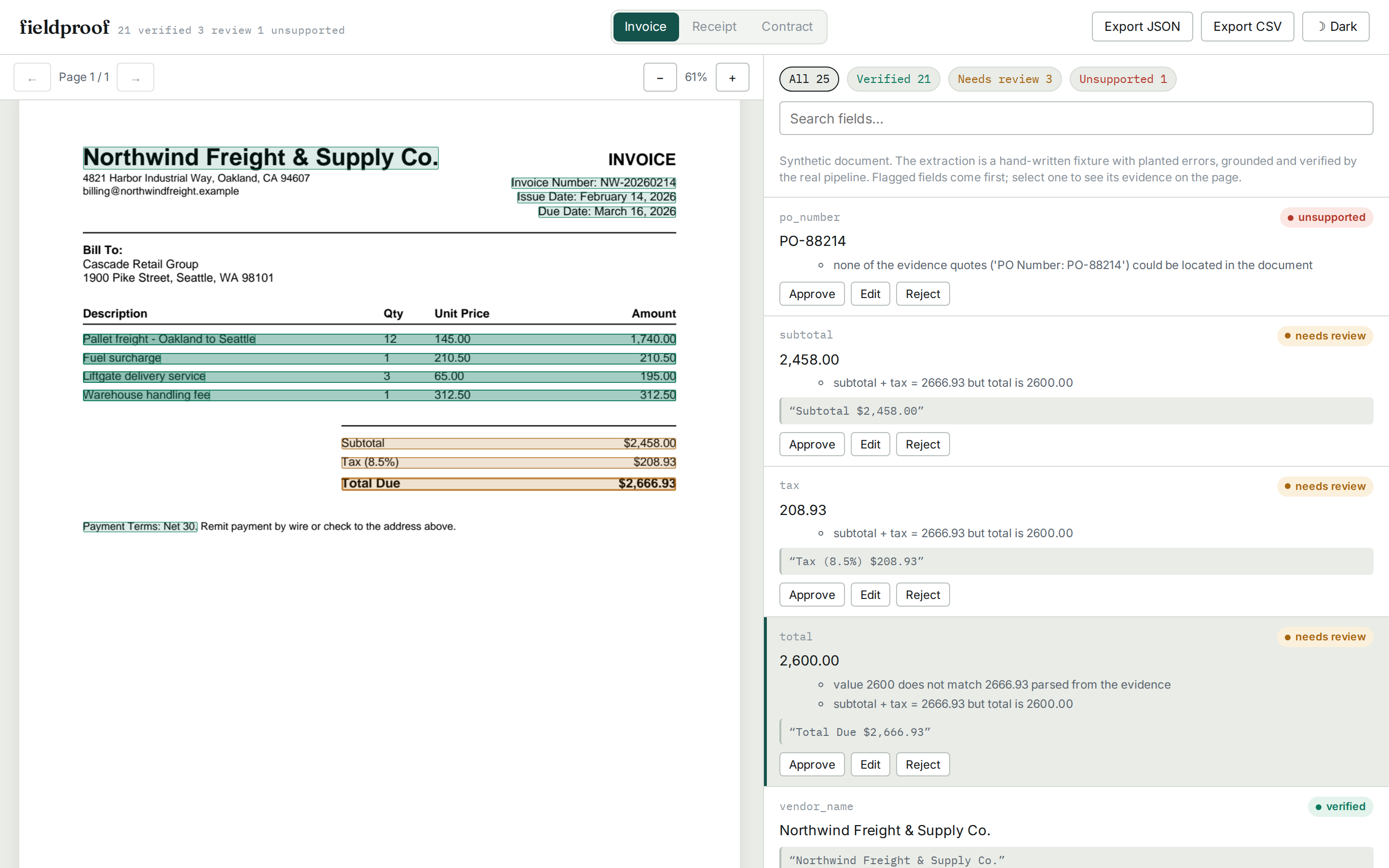Screen dimensions: 1389x868
Task: Click the Warehouse handling fee line item
Action: pyautogui.click(x=380, y=395)
